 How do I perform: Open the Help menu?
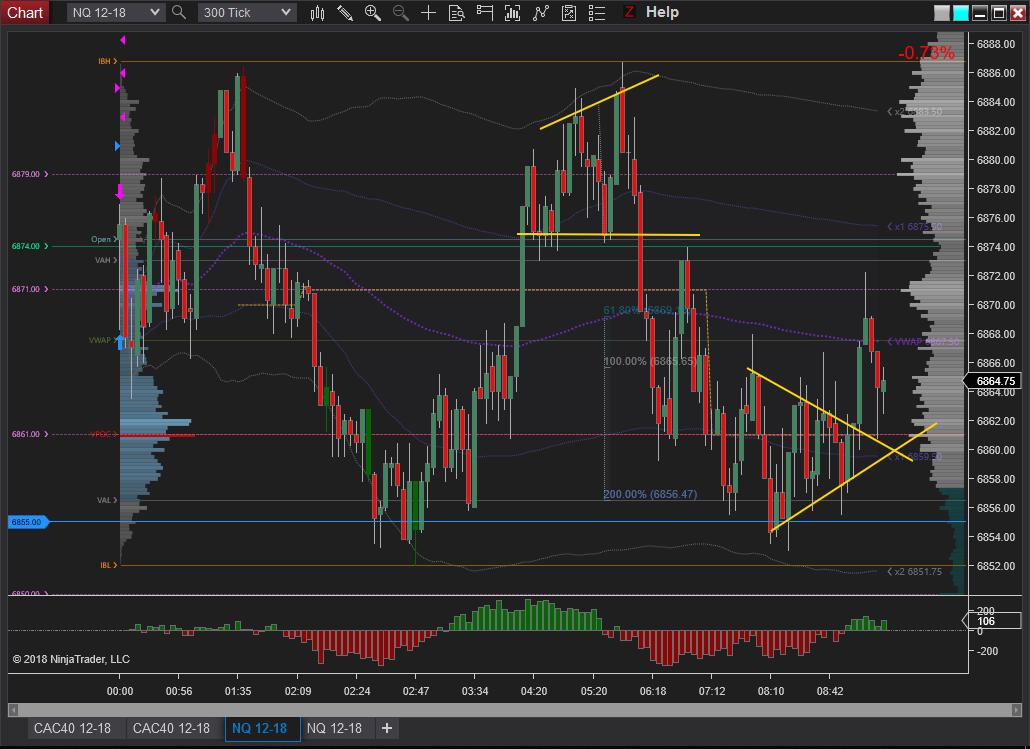click(662, 12)
